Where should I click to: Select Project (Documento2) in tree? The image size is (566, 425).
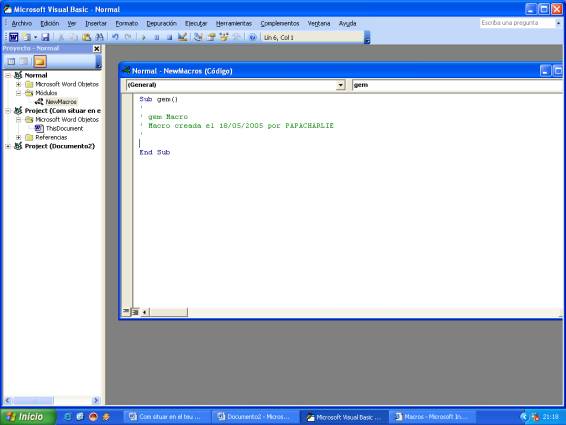tap(60, 146)
